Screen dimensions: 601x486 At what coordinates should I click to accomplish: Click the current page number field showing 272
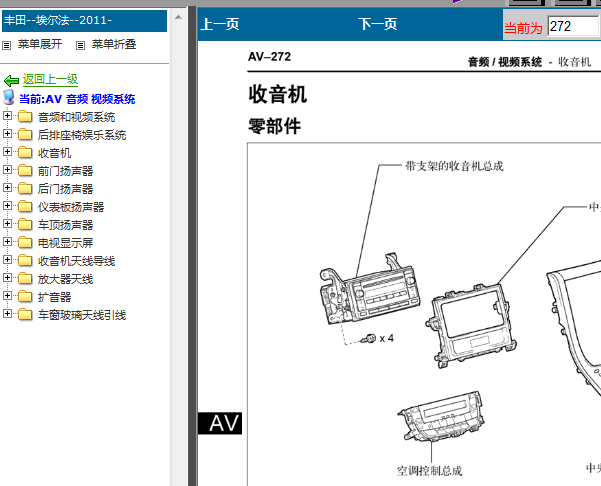tap(573, 26)
